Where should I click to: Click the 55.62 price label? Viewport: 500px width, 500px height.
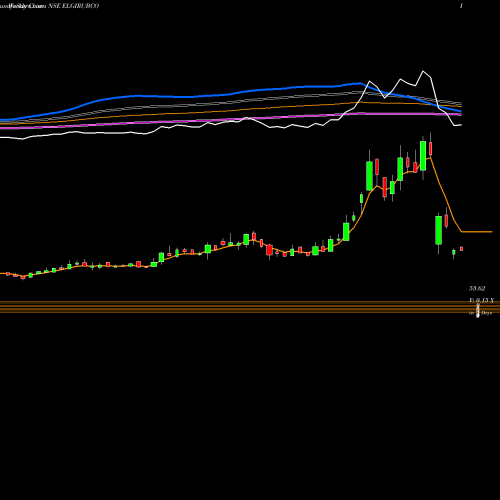coord(477,288)
